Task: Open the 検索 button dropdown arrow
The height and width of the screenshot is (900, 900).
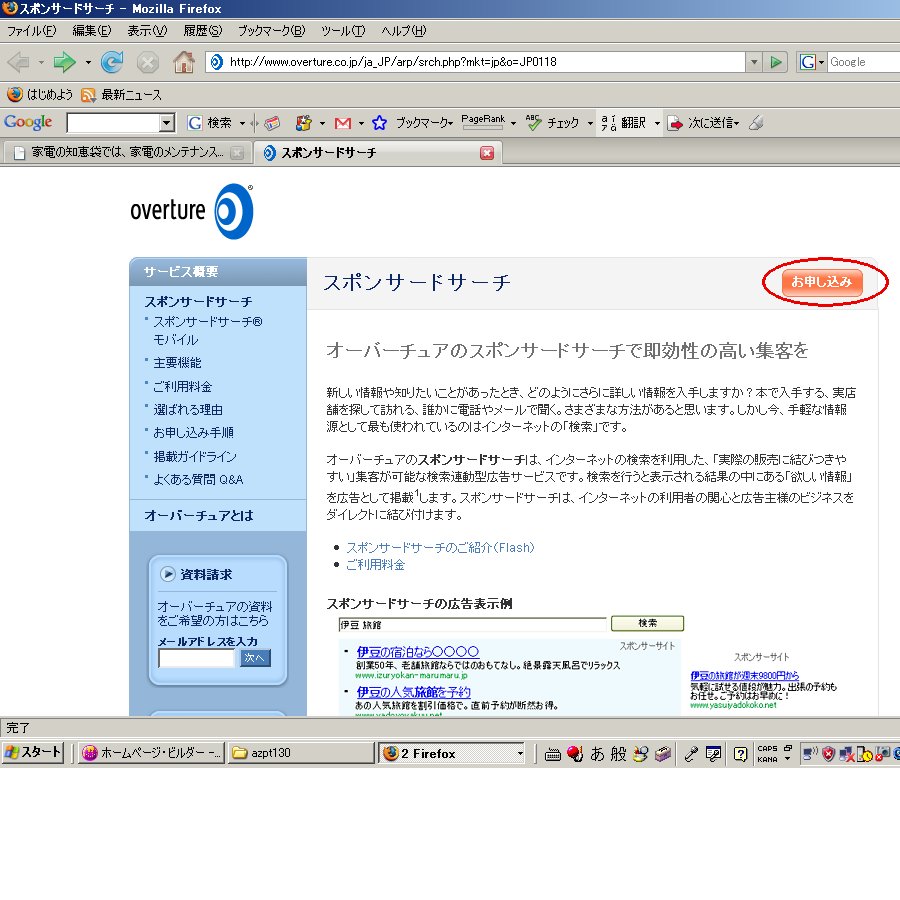Action: coord(242,123)
